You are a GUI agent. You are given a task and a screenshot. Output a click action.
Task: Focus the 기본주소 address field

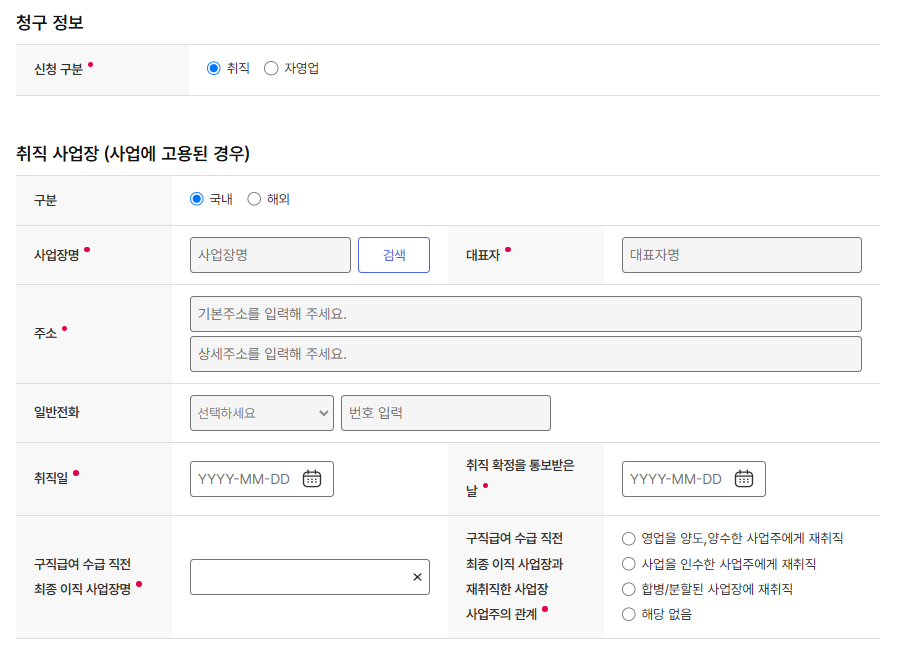pyautogui.click(x=526, y=314)
